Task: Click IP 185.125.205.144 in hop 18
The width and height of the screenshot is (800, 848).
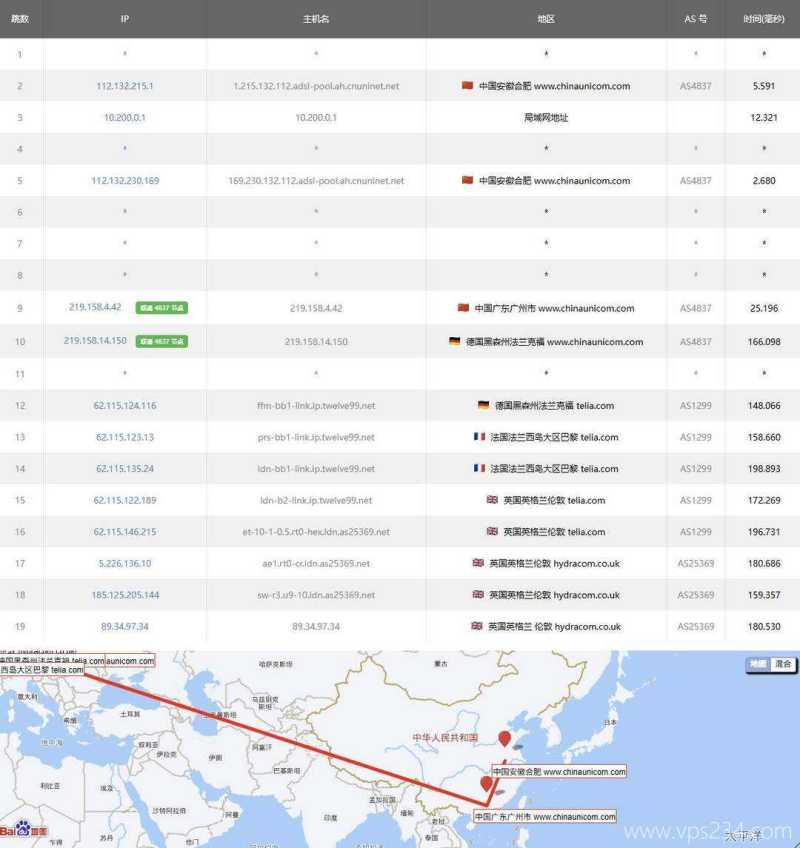Action: click(x=125, y=595)
